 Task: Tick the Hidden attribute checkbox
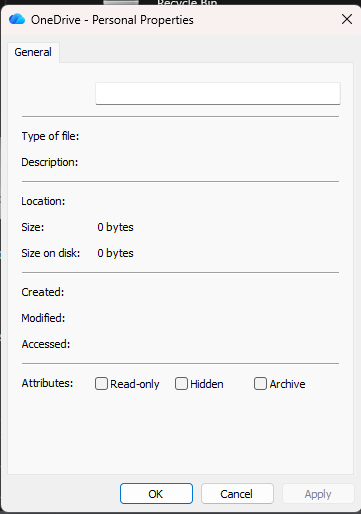[x=181, y=384]
